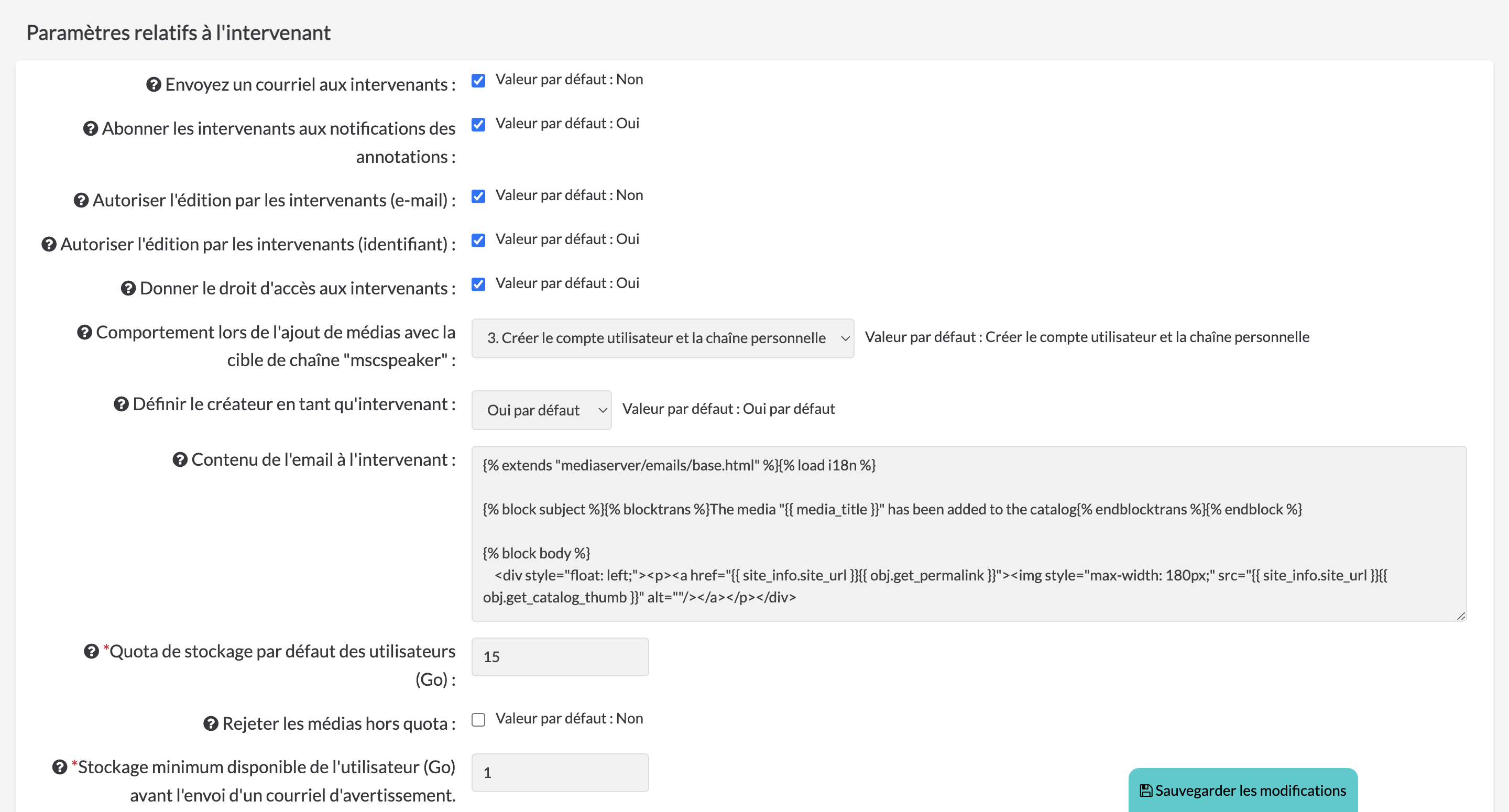Show help for 'Stockage minimum disponible de l'utilisateur'
This screenshot has height=812, width=1509.
pos(60,767)
